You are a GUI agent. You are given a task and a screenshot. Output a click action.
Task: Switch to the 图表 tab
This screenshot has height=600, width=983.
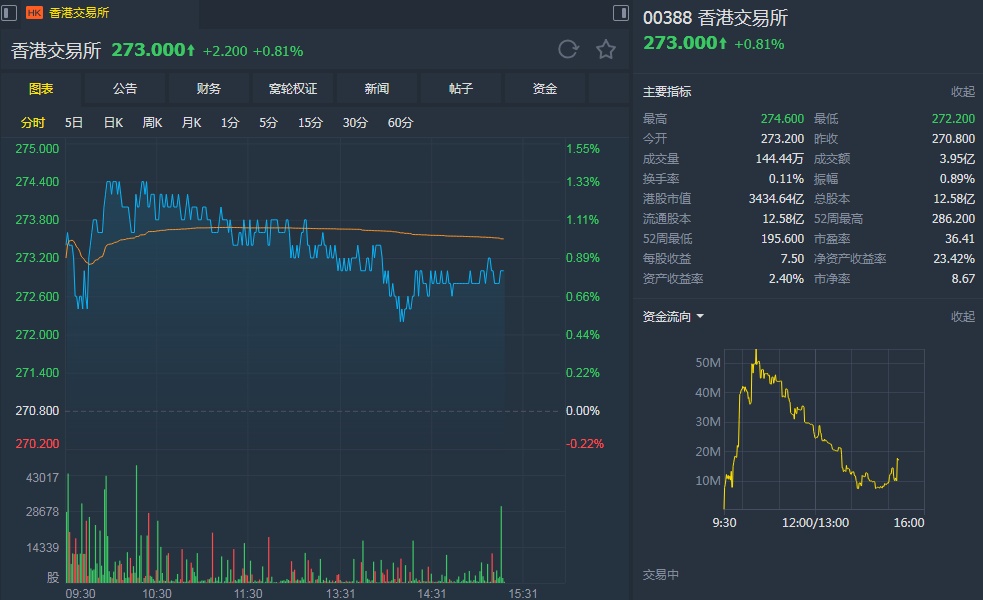pos(41,88)
